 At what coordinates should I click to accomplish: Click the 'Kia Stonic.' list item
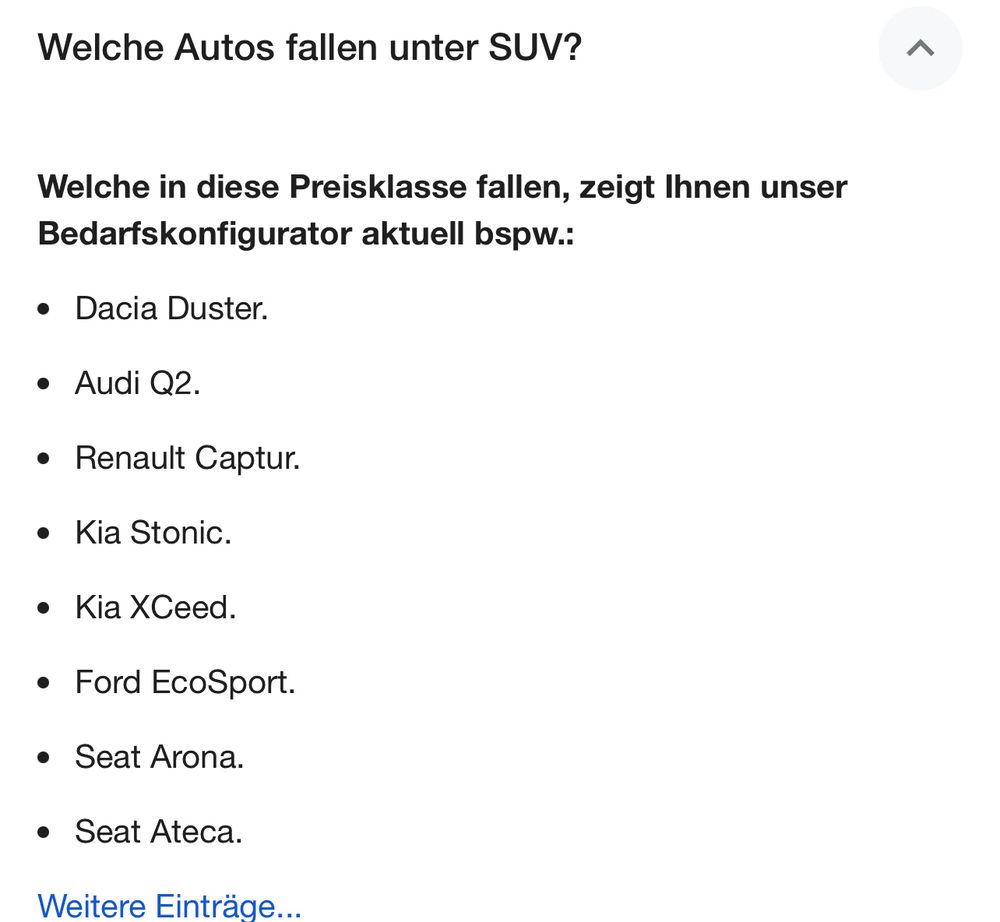[153, 532]
